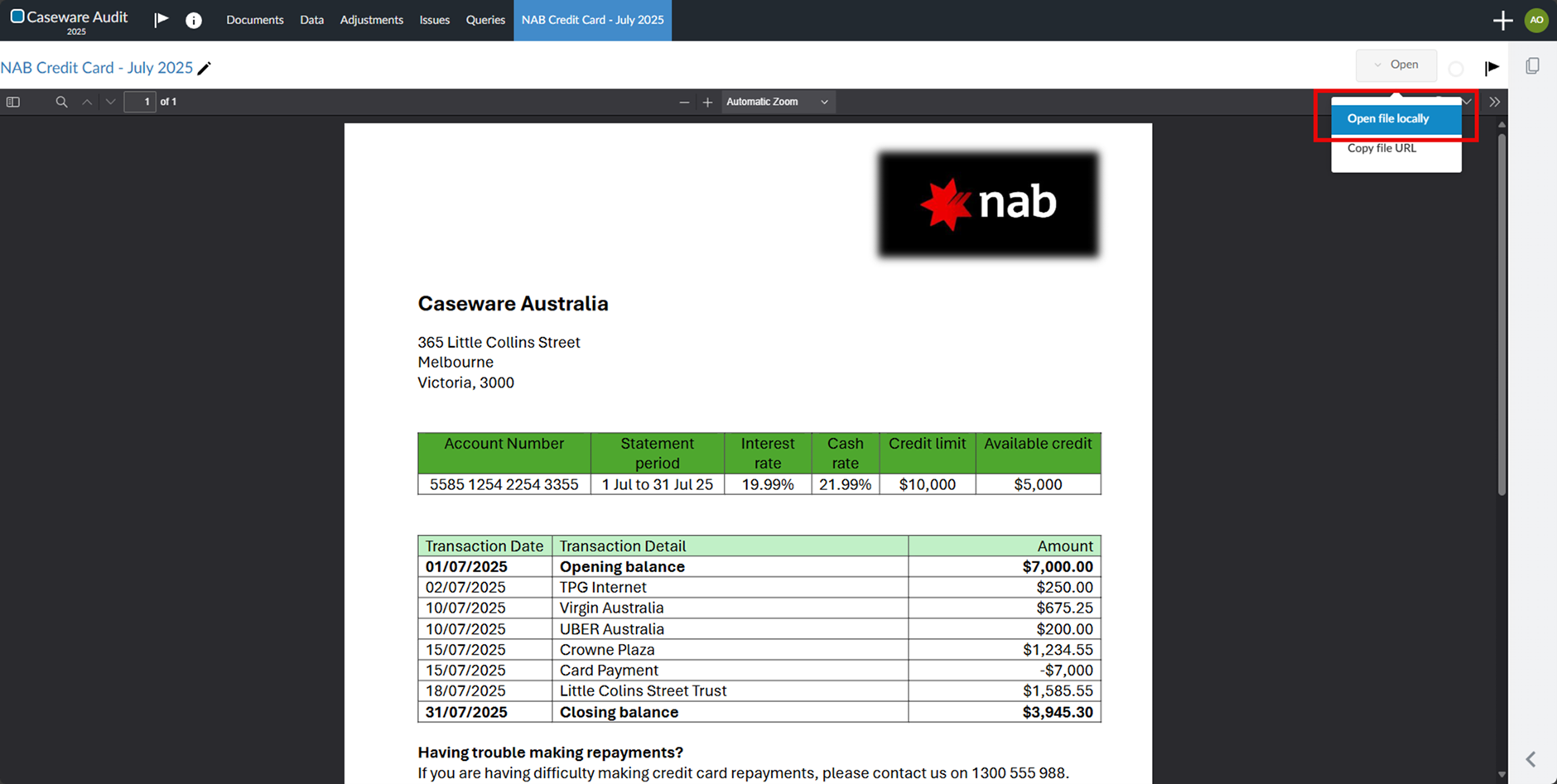The height and width of the screenshot is (784, 1557).
Task: Click the scrollbar down arrow
Action: (x=1502, y=775)
